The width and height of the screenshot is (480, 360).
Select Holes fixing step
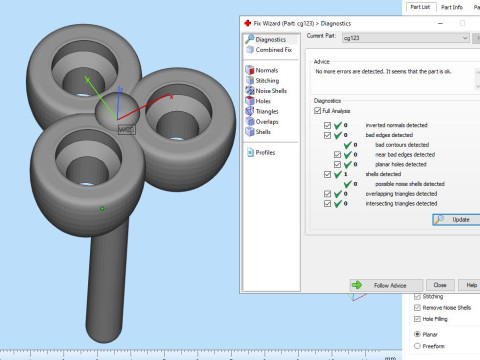tap(258, 101)
